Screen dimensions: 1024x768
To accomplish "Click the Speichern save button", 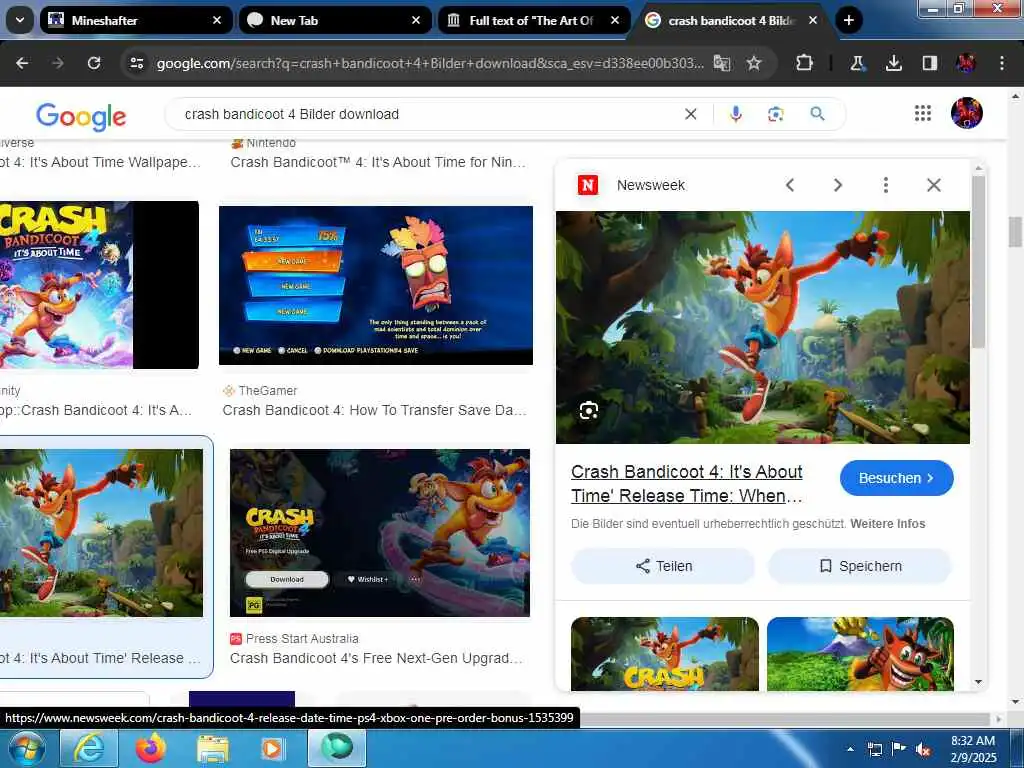I will 860,566.
